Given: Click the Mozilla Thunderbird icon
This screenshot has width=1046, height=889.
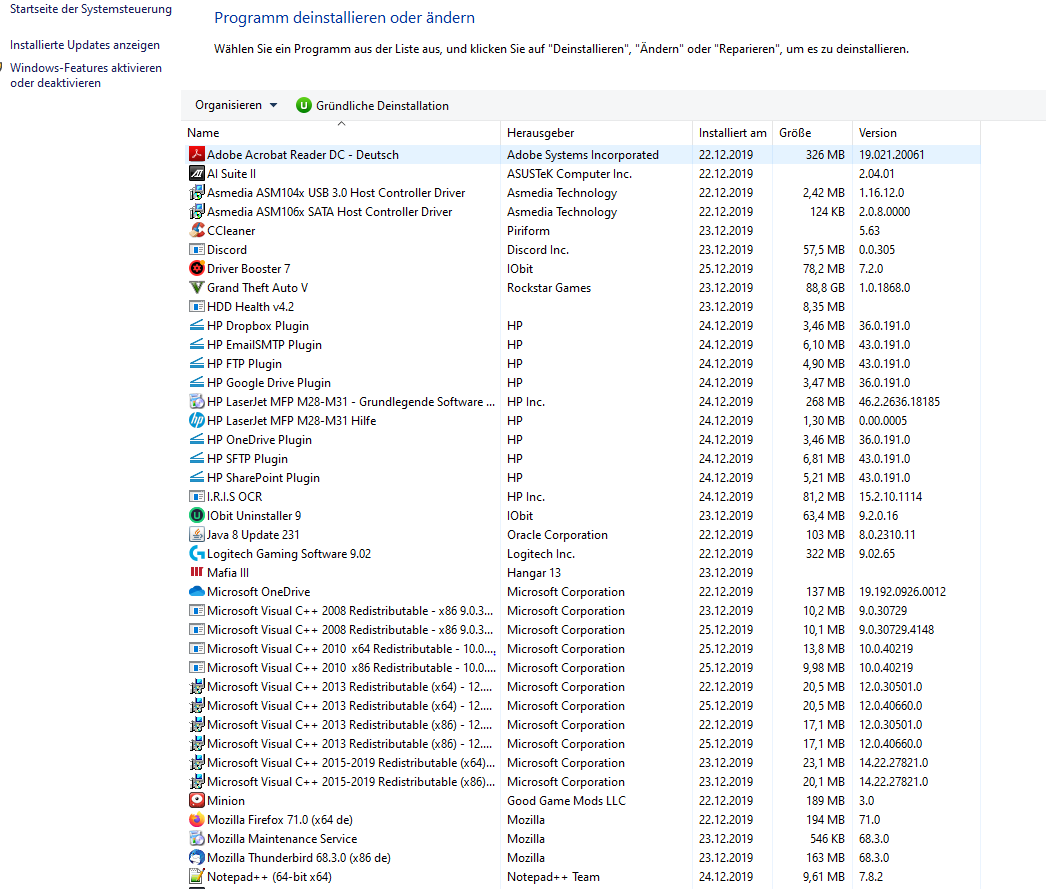Looking at the screenshot, I should click(x=196, y=858).
